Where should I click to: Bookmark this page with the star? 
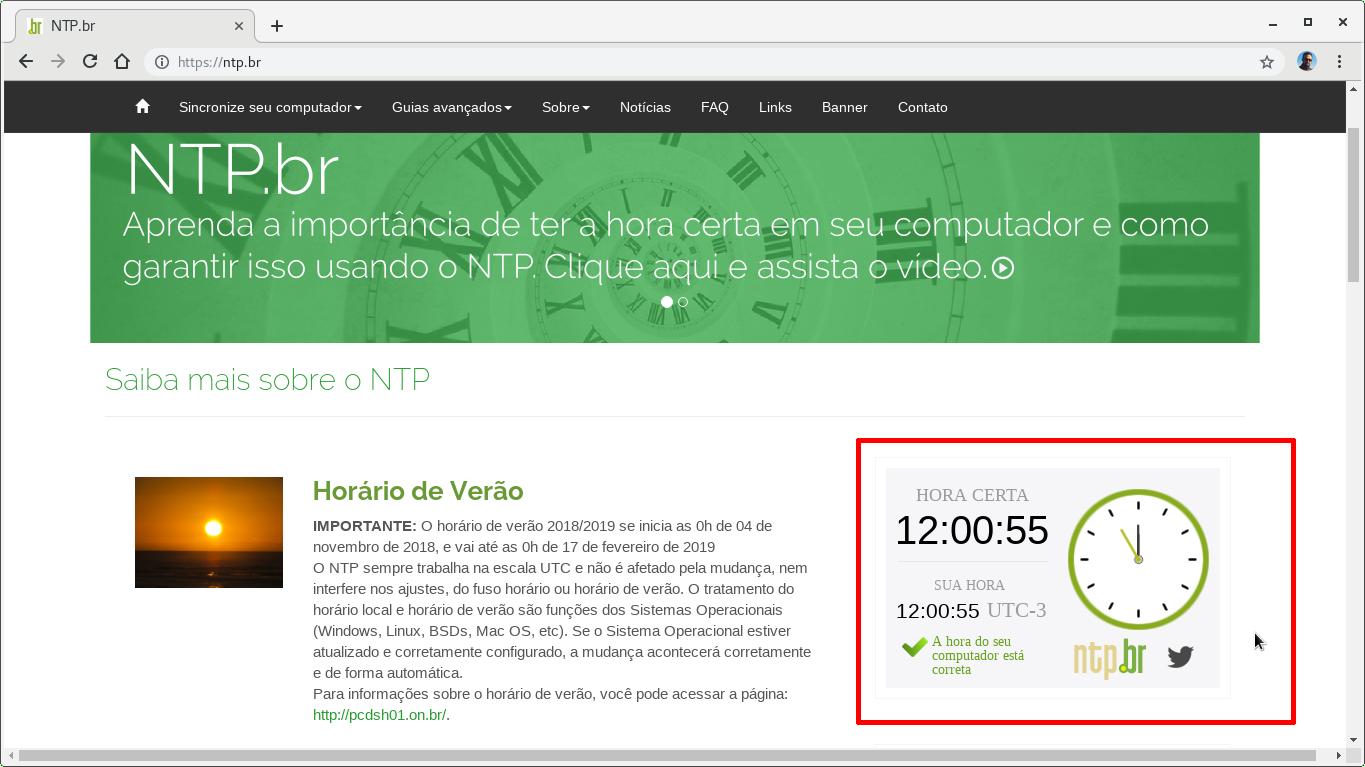tap(1267, 62)
